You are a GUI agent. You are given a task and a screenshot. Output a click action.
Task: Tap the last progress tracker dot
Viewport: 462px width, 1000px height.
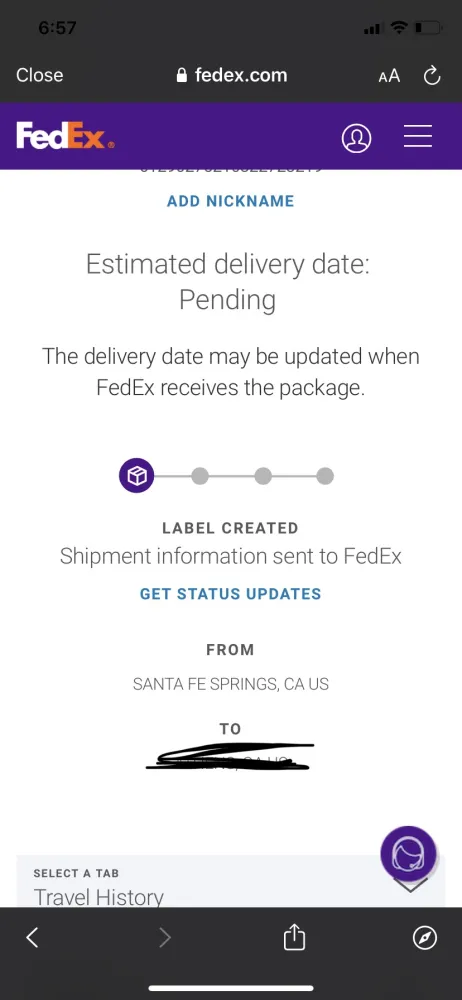pyautogui.click(x=325, y=476)
